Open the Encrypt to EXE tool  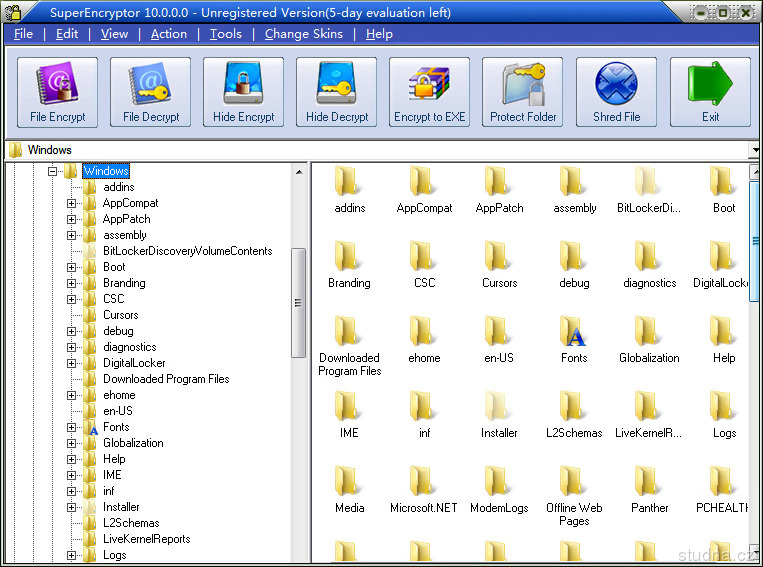click(429, 92)
